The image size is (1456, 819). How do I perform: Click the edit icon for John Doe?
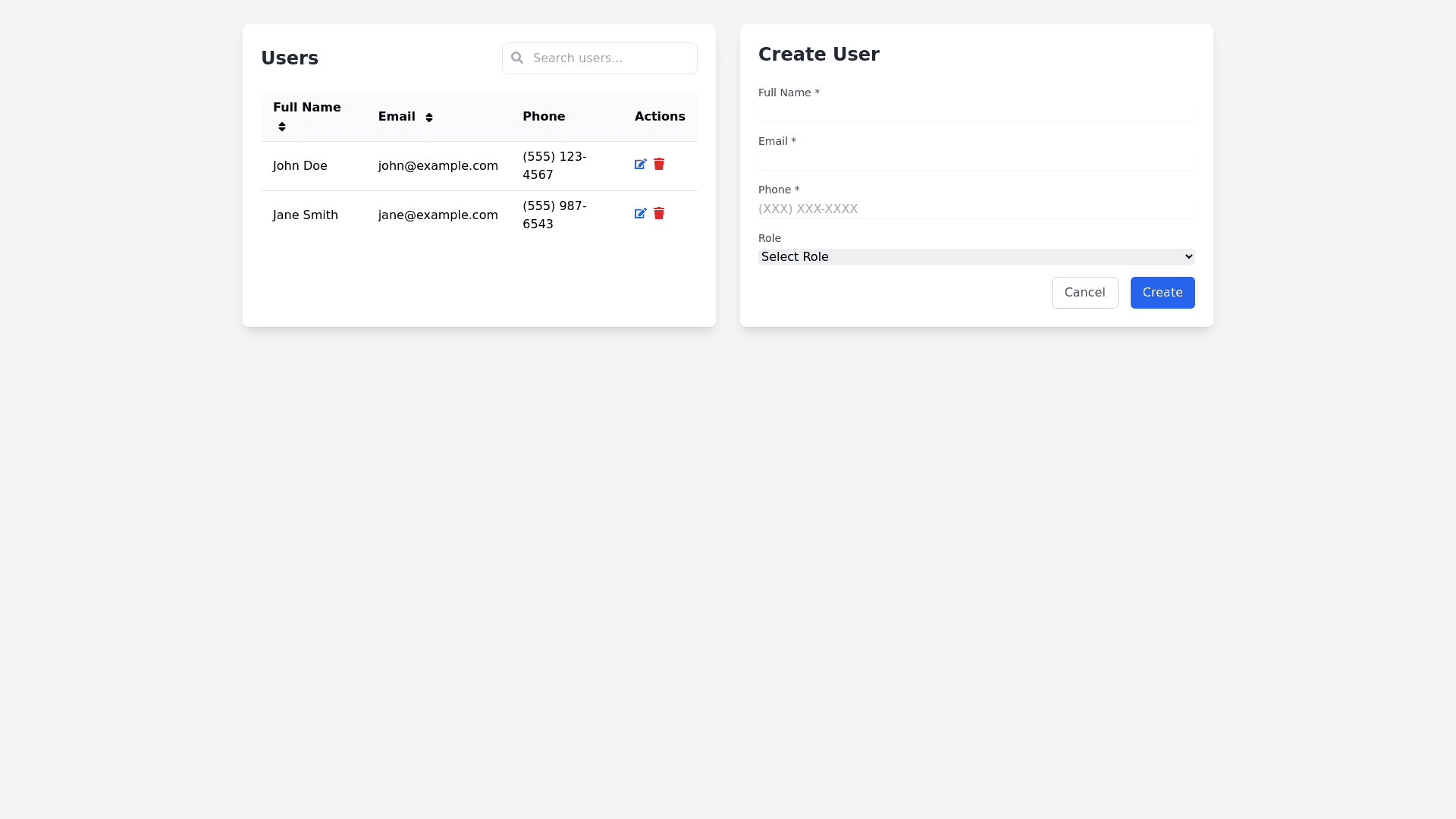point(640,165)
